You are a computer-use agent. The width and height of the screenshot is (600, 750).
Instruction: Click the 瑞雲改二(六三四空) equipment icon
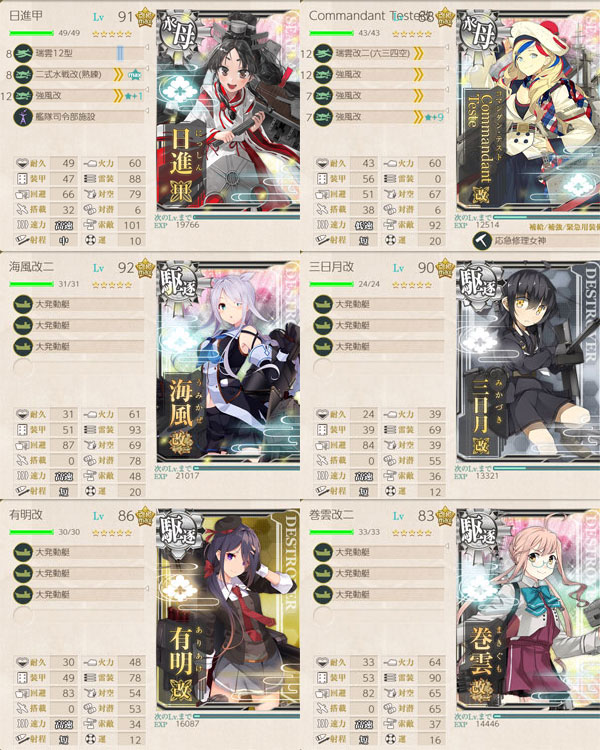tap(323, 54)
